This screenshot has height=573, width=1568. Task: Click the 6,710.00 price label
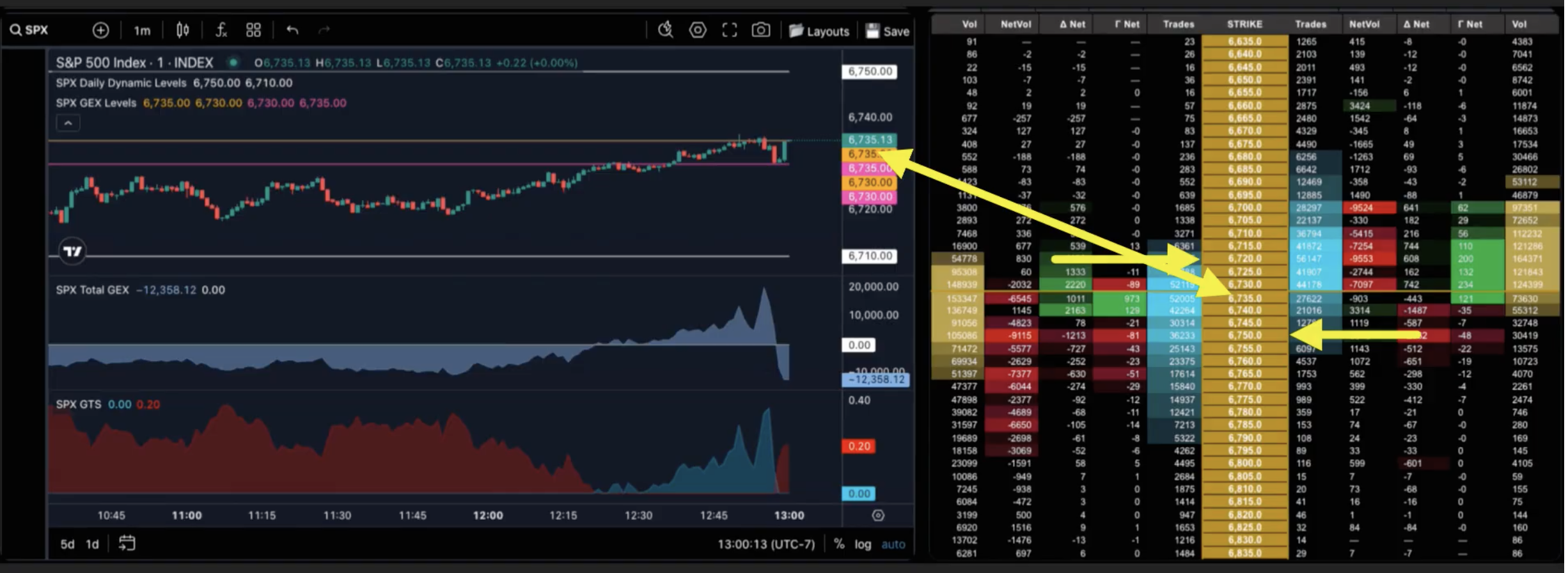click(x=870, y=256)
